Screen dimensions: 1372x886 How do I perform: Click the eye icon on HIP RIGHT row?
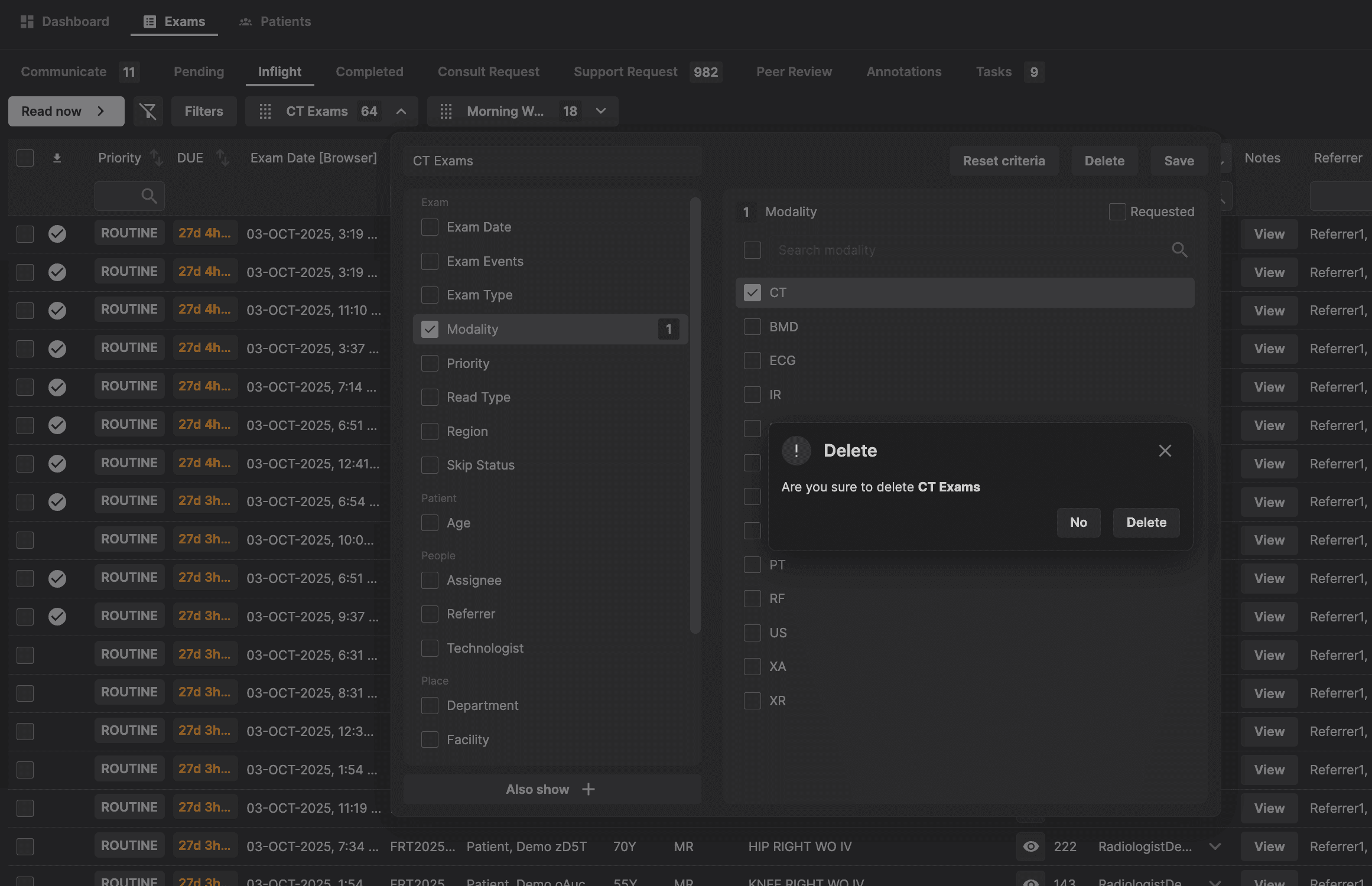[1030, 846]
